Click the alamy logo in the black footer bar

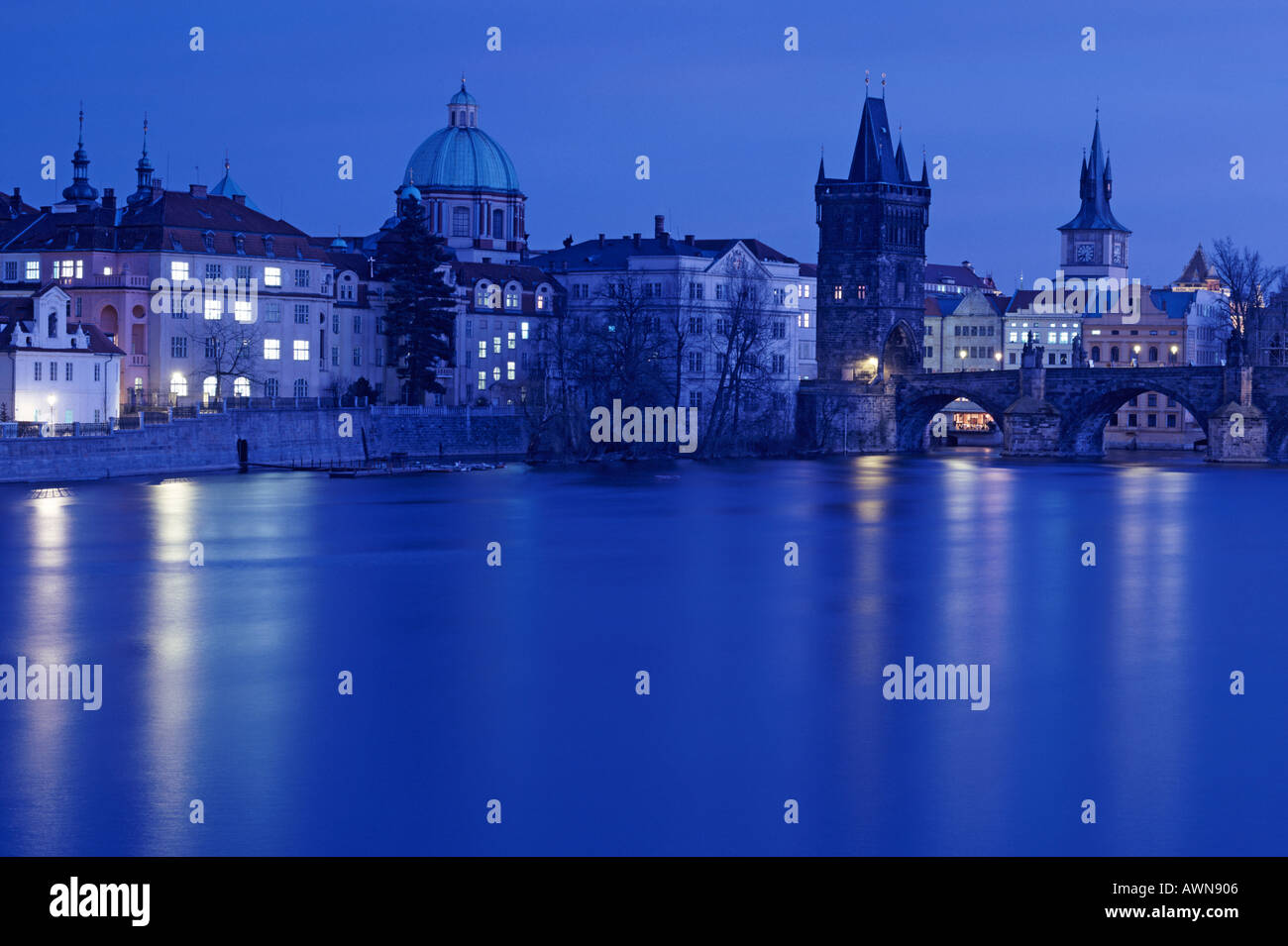pos(100,901)
